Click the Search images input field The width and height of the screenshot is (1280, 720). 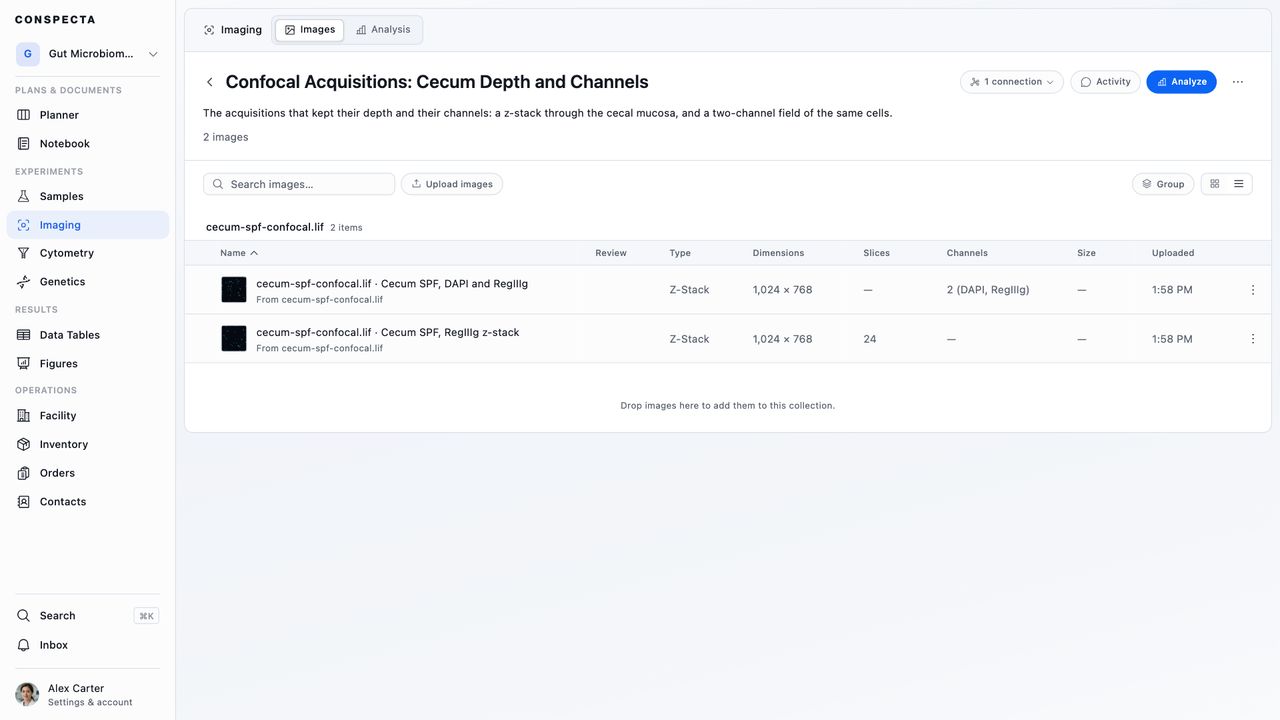[x=299, y=184]
